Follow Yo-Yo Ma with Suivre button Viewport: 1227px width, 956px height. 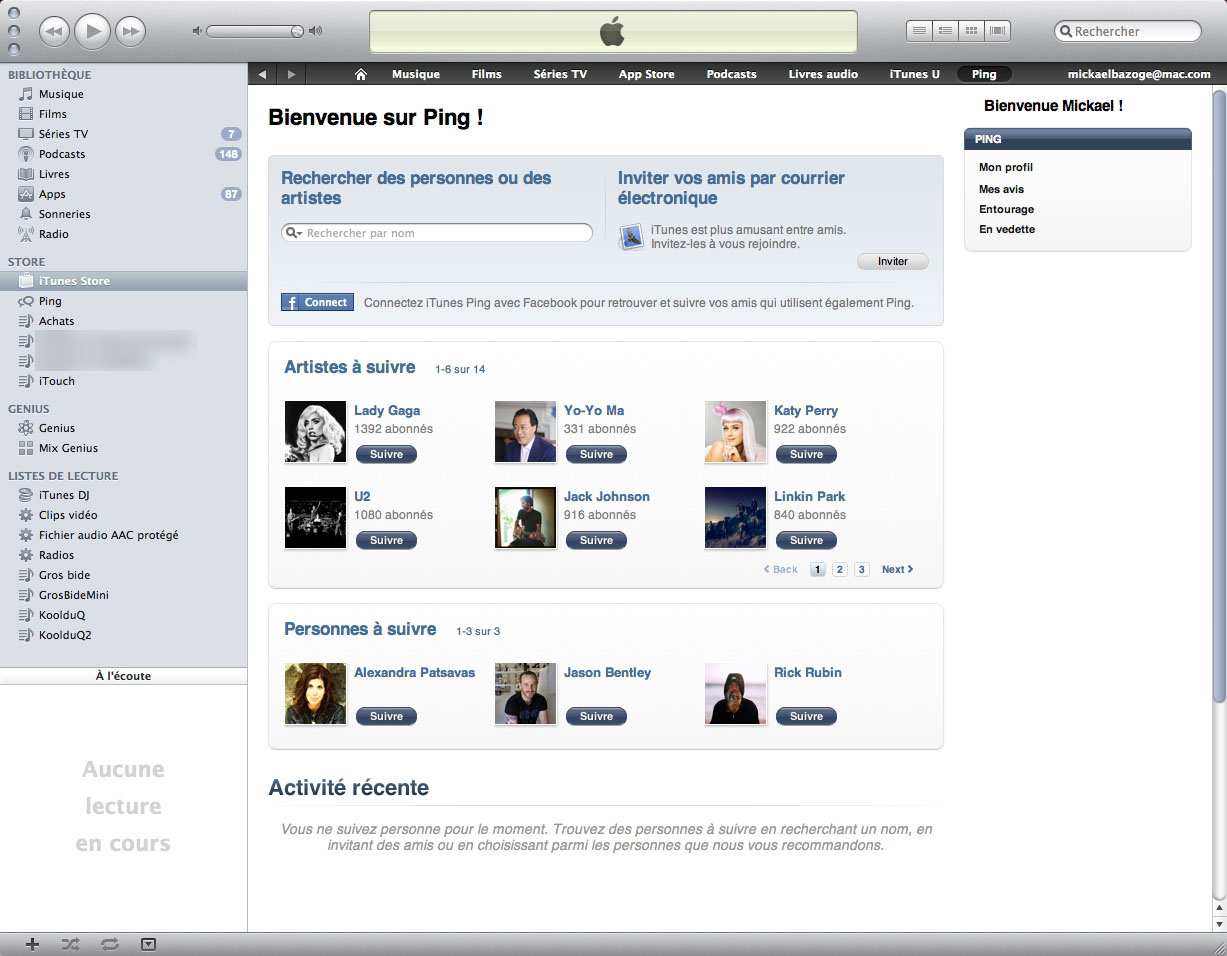[596, 454]
